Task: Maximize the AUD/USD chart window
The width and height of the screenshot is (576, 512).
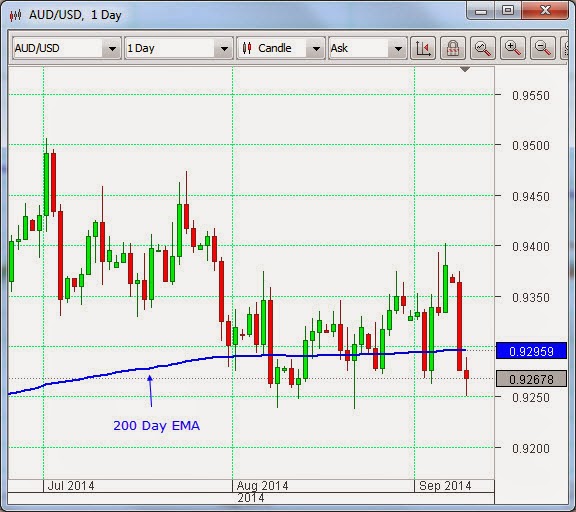Action: 508,10
